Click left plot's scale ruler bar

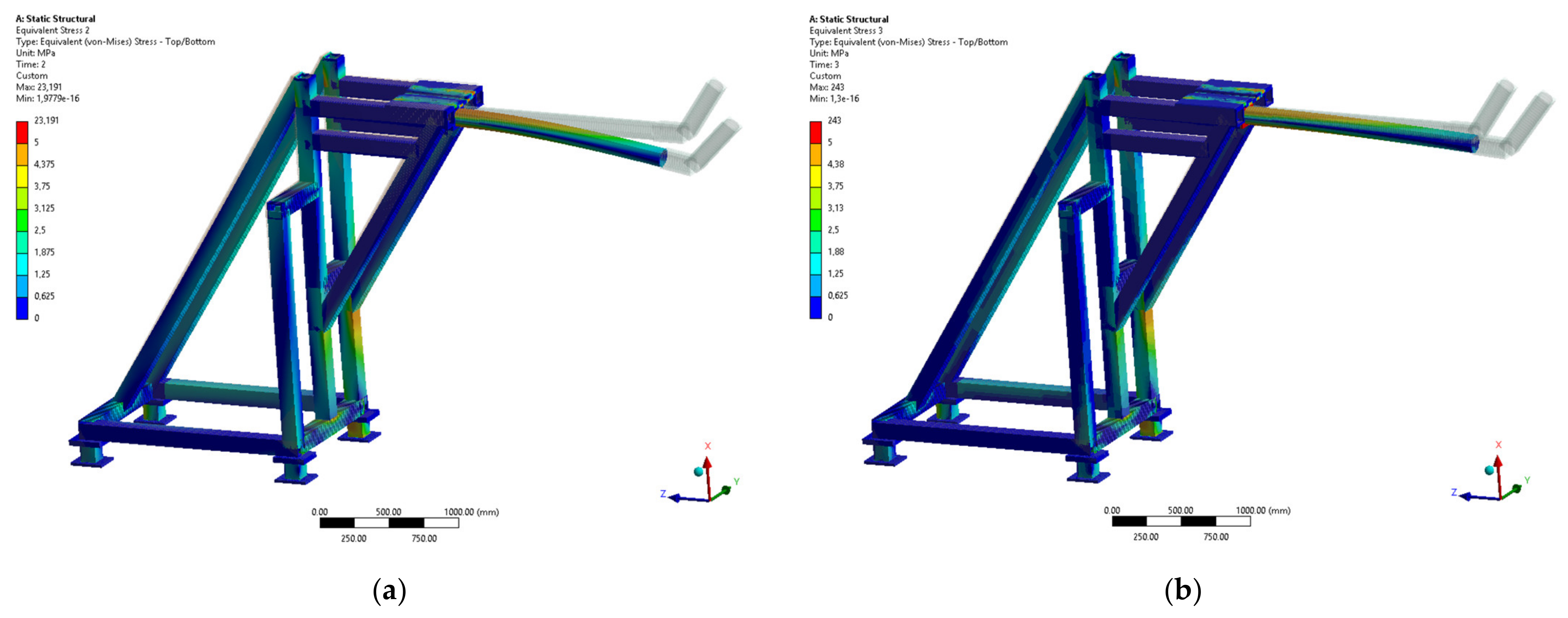click(x=389, y=523)
